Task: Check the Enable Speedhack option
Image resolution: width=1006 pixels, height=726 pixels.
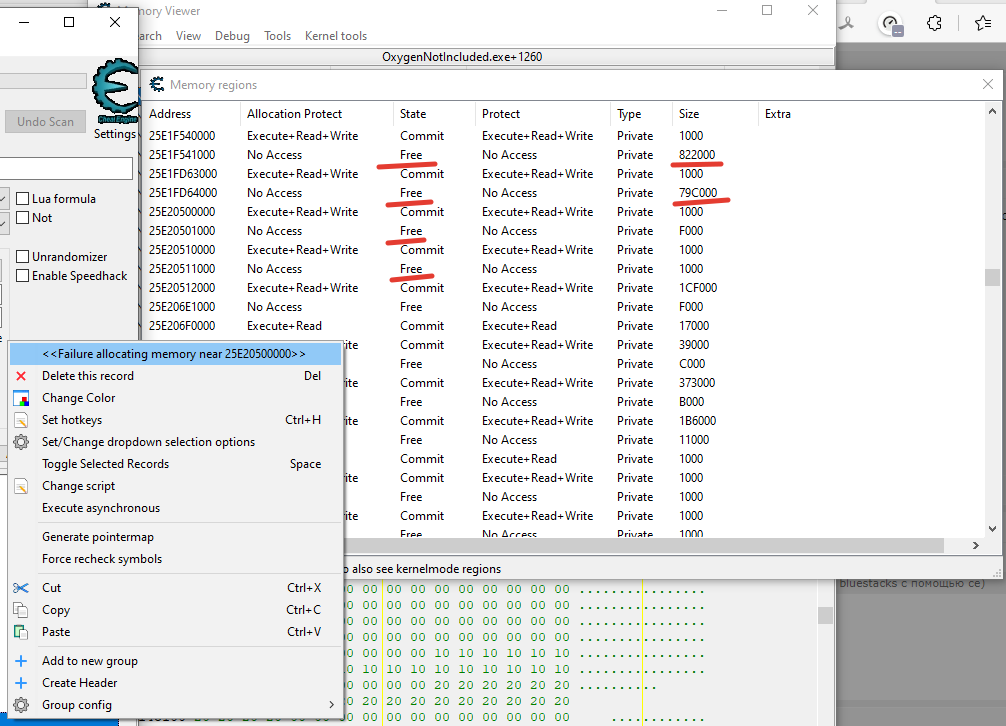Action: [x=23, y=276]
